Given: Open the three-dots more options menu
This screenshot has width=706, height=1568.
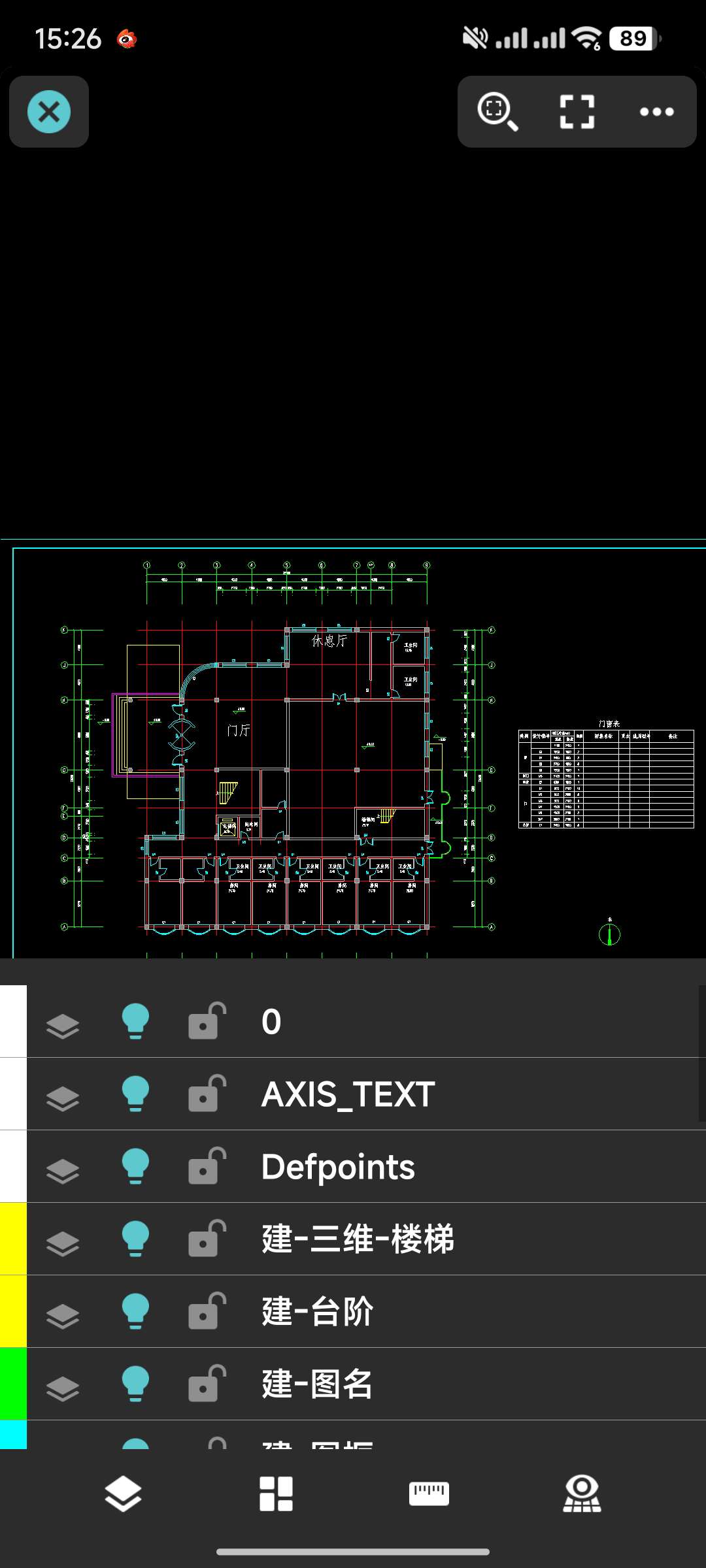Looking at the screenshot, I should coord(656,112).
